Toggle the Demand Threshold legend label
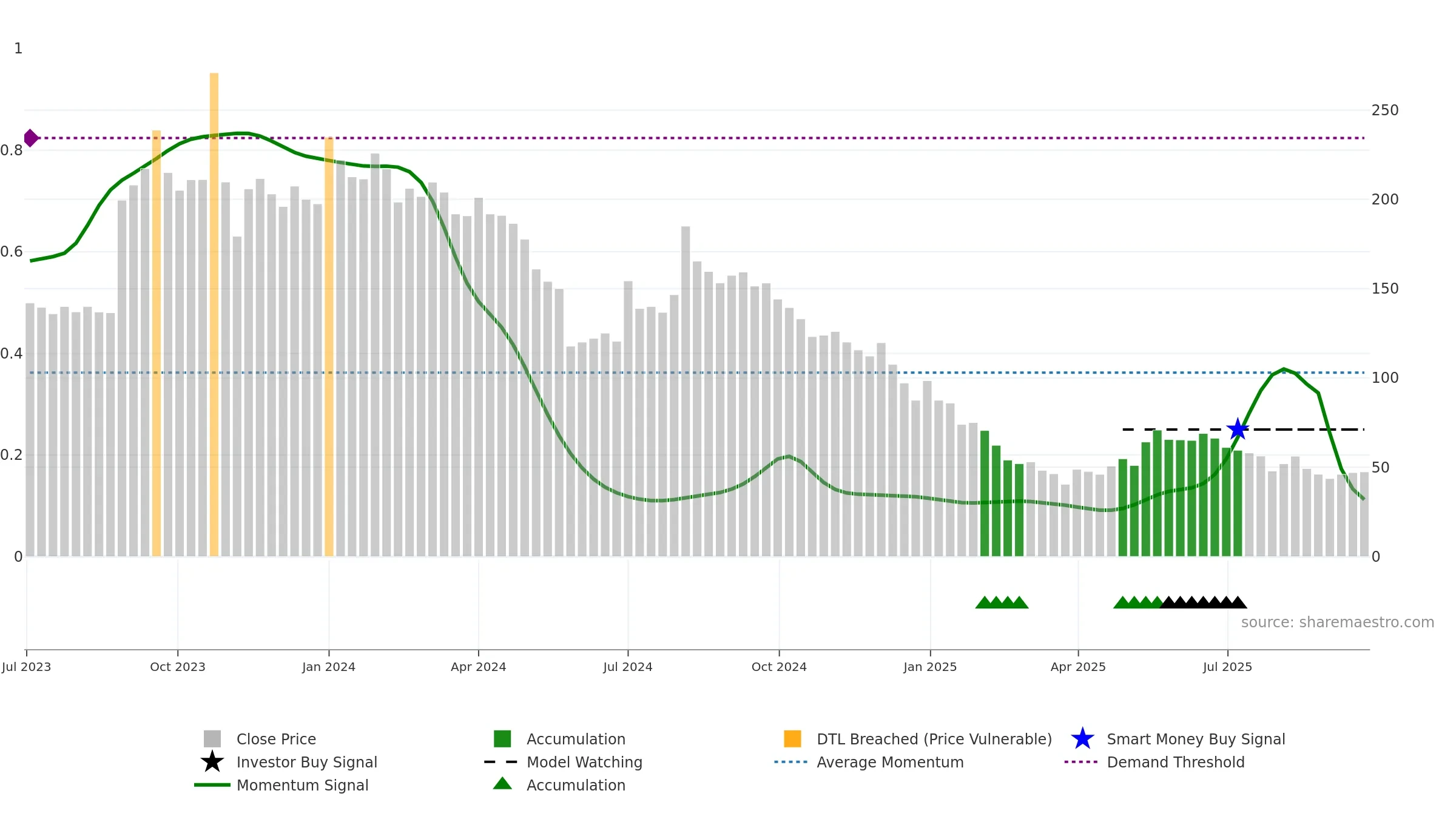1456x819 pixels. tap(1176, 762)
